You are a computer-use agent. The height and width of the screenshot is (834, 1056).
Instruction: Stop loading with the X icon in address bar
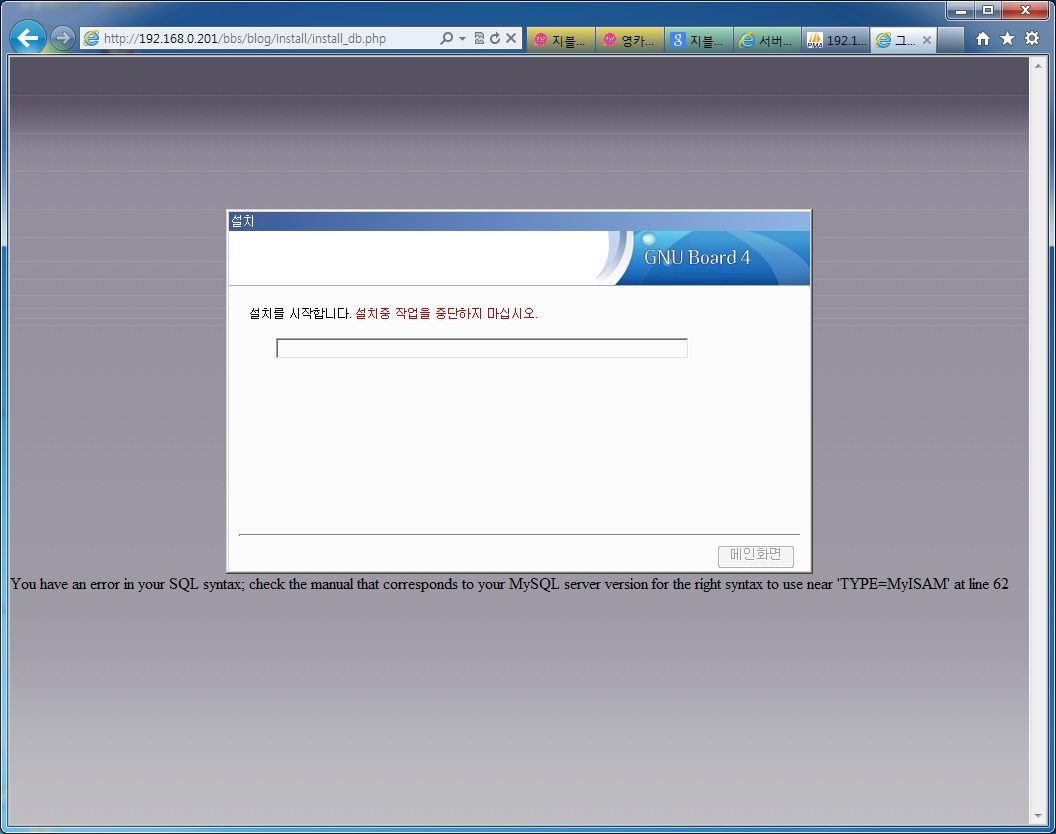[x=511, y=38]
